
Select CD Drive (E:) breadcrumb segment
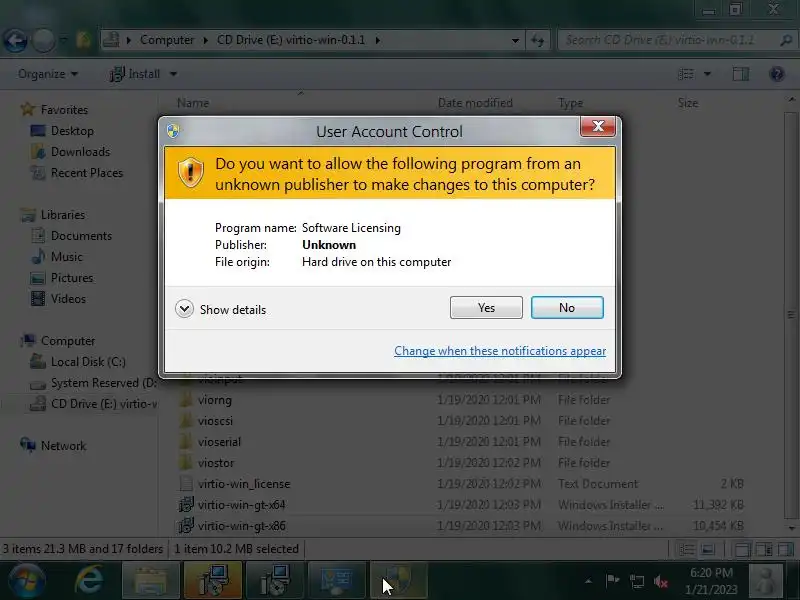[291, 40]
